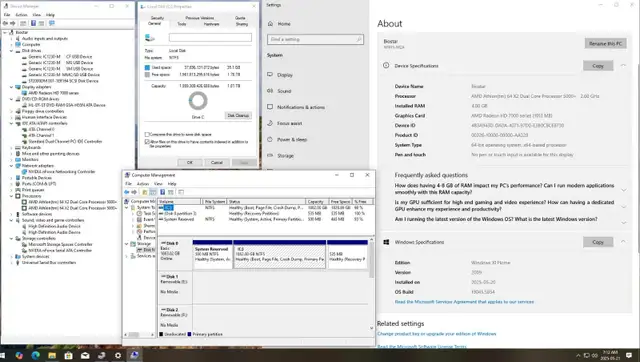Open Help menu in Computer Management
This screenshot has height=362, width=640.
[x=172, y=184]
